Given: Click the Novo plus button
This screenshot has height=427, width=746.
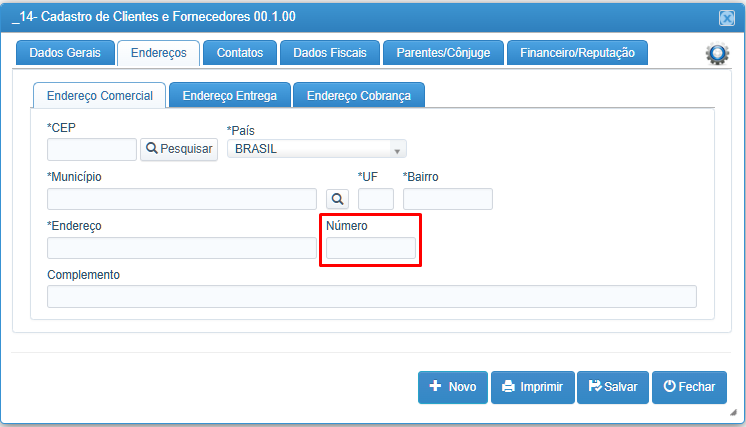Looking at the screenshot, I should pos(453,387).
